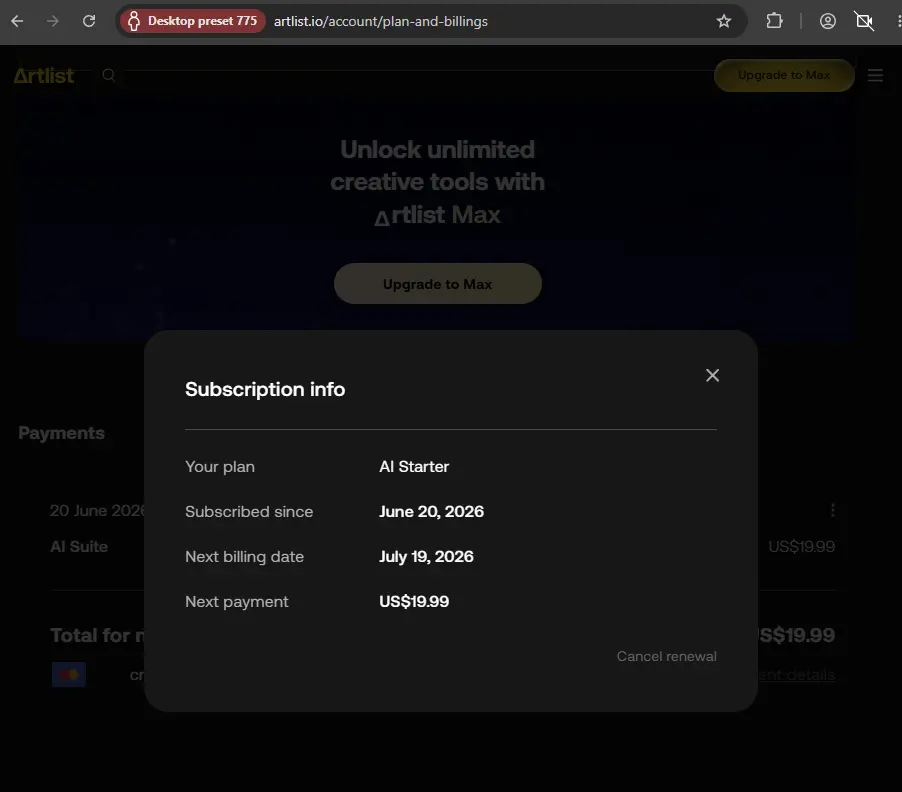This screenshot has width=902, height=792.
Task: Open payment row three-dots options
Action: (832, 510)
